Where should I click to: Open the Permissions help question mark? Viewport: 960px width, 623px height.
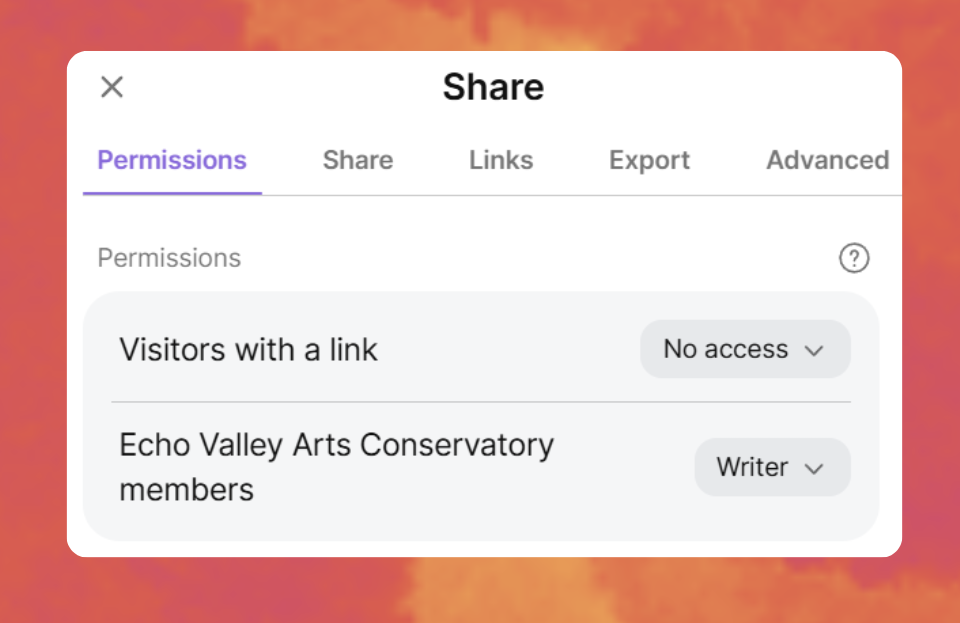coord(853,259)
